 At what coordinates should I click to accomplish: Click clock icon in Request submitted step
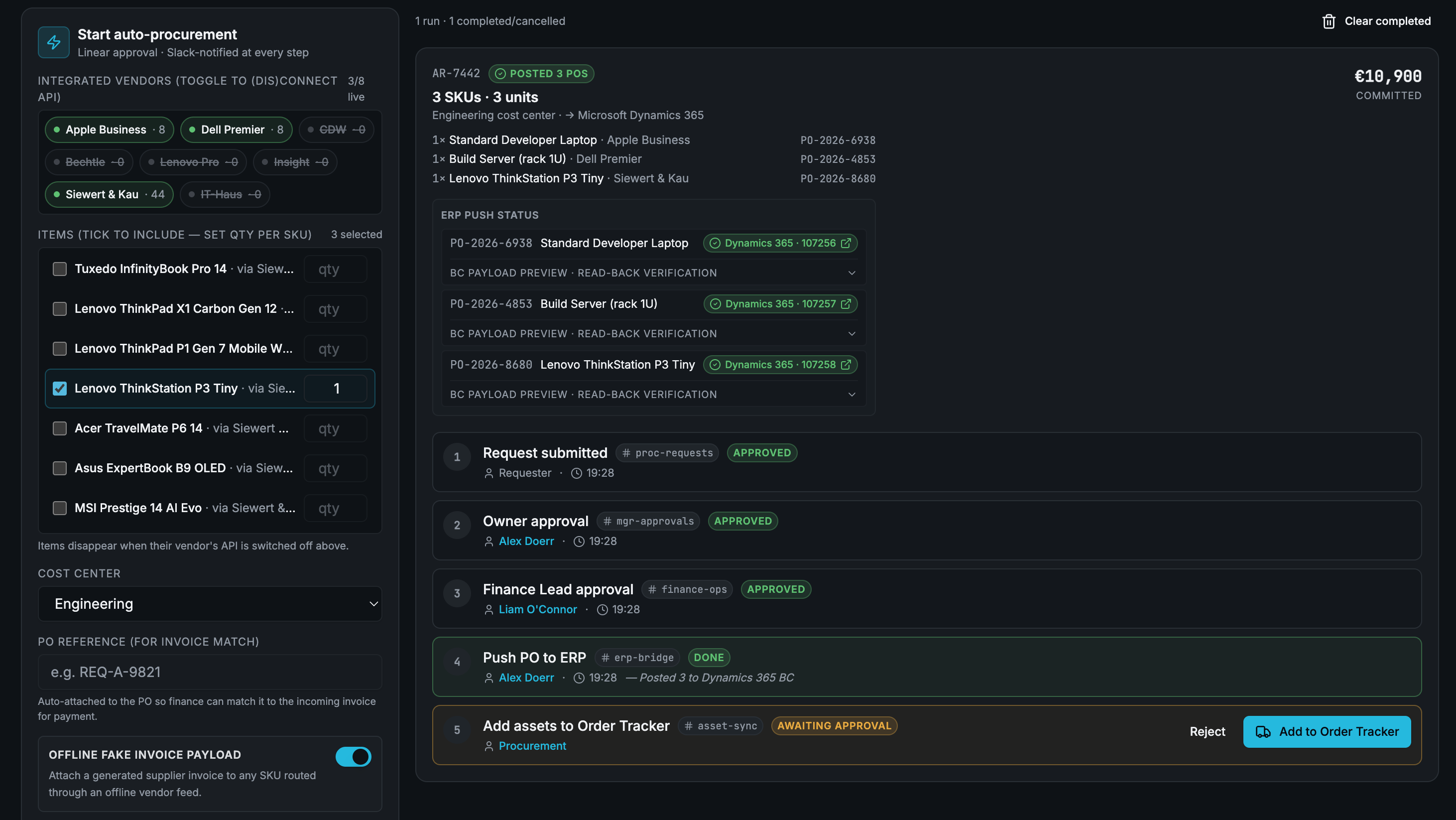576,473
